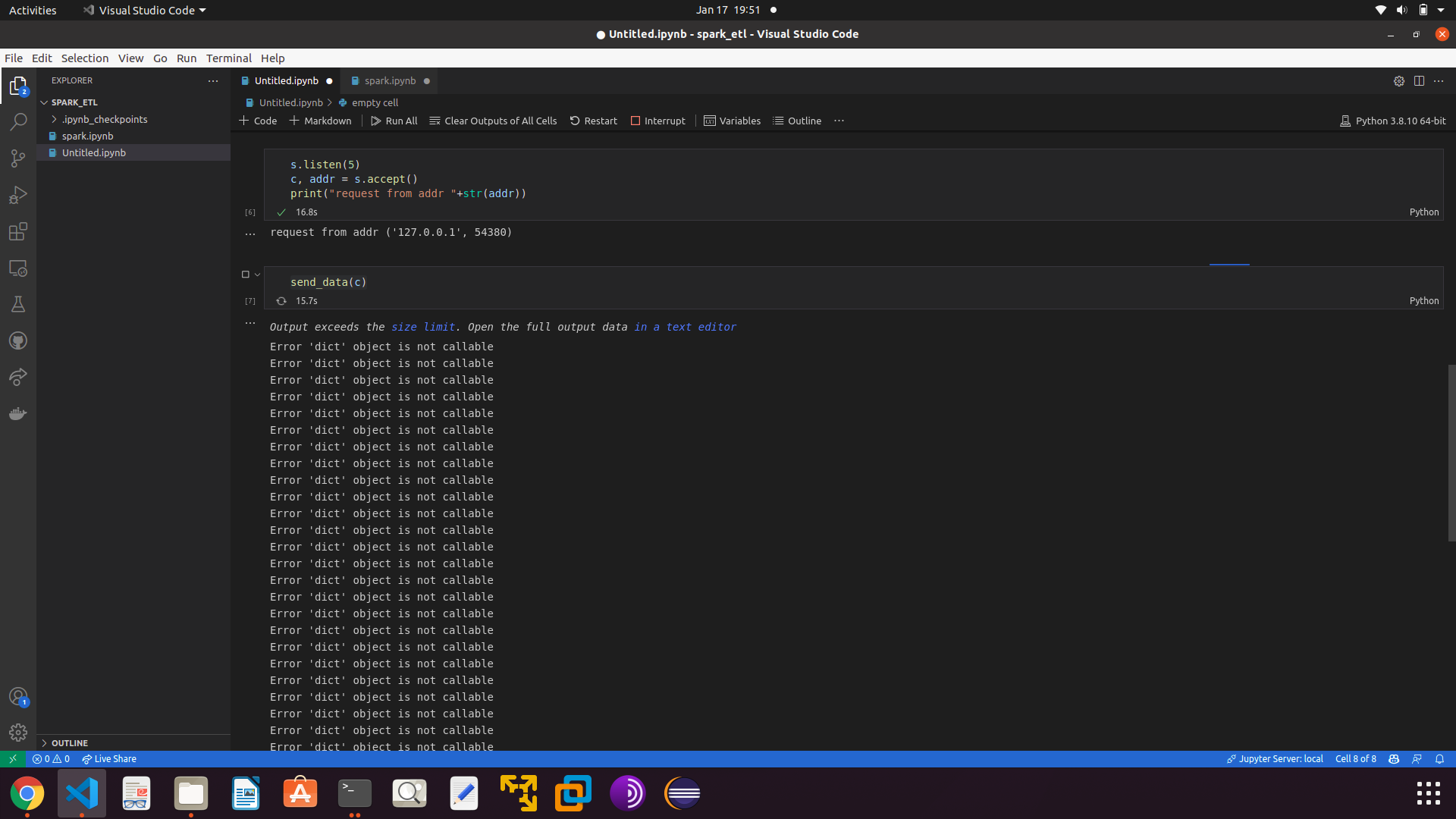Screen dimensions: 1456x819
Task: Select Python 3.8.10 64-bit kernel picker
Action: click(1392, 121)
